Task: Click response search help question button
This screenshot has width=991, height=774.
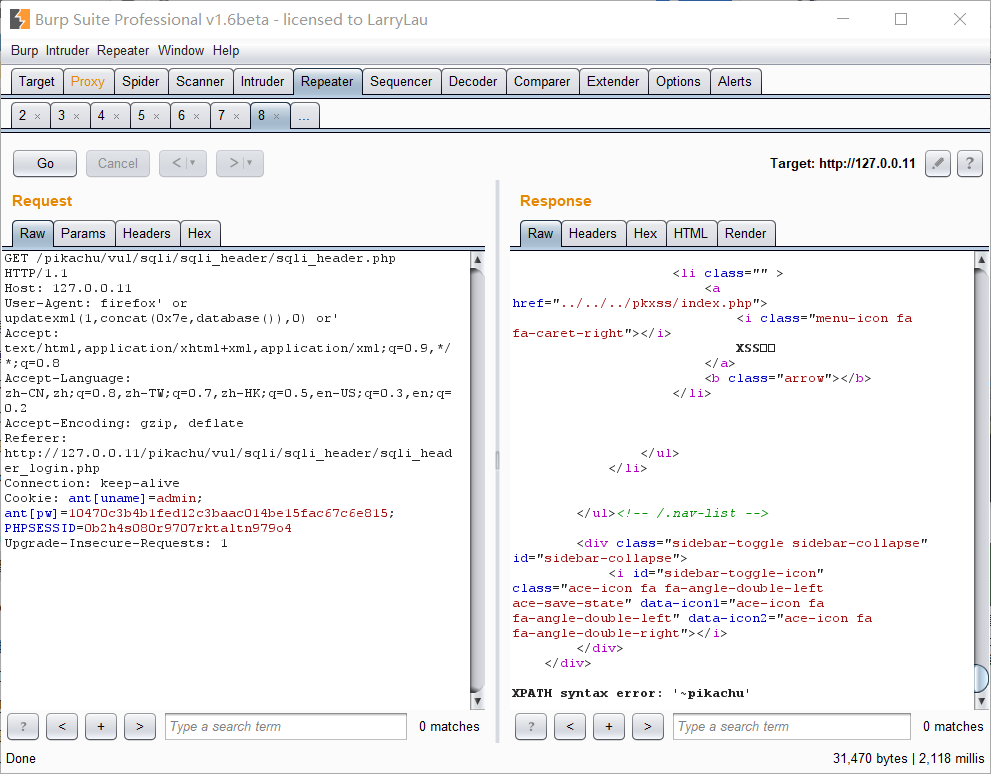Action: click(x=531, y=727)
